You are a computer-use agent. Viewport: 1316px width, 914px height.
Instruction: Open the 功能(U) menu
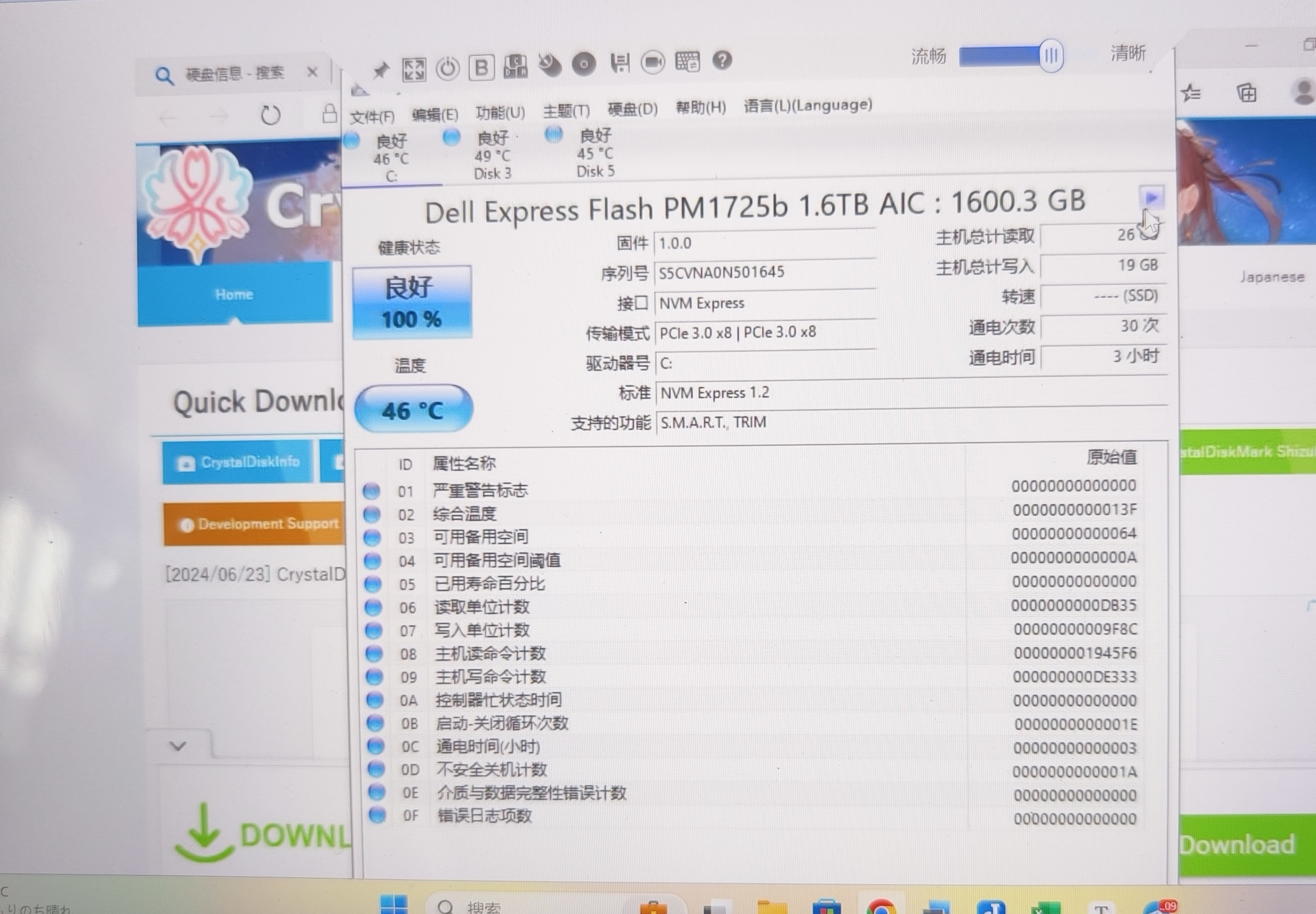(500, 112)
